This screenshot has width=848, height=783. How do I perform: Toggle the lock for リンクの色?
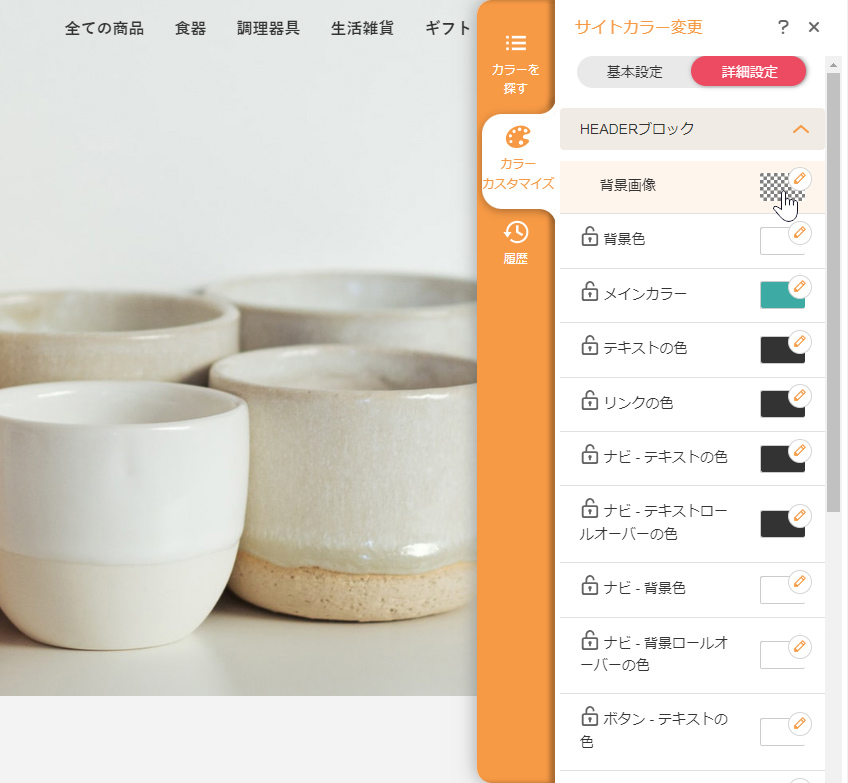click(x=589, y=402)
